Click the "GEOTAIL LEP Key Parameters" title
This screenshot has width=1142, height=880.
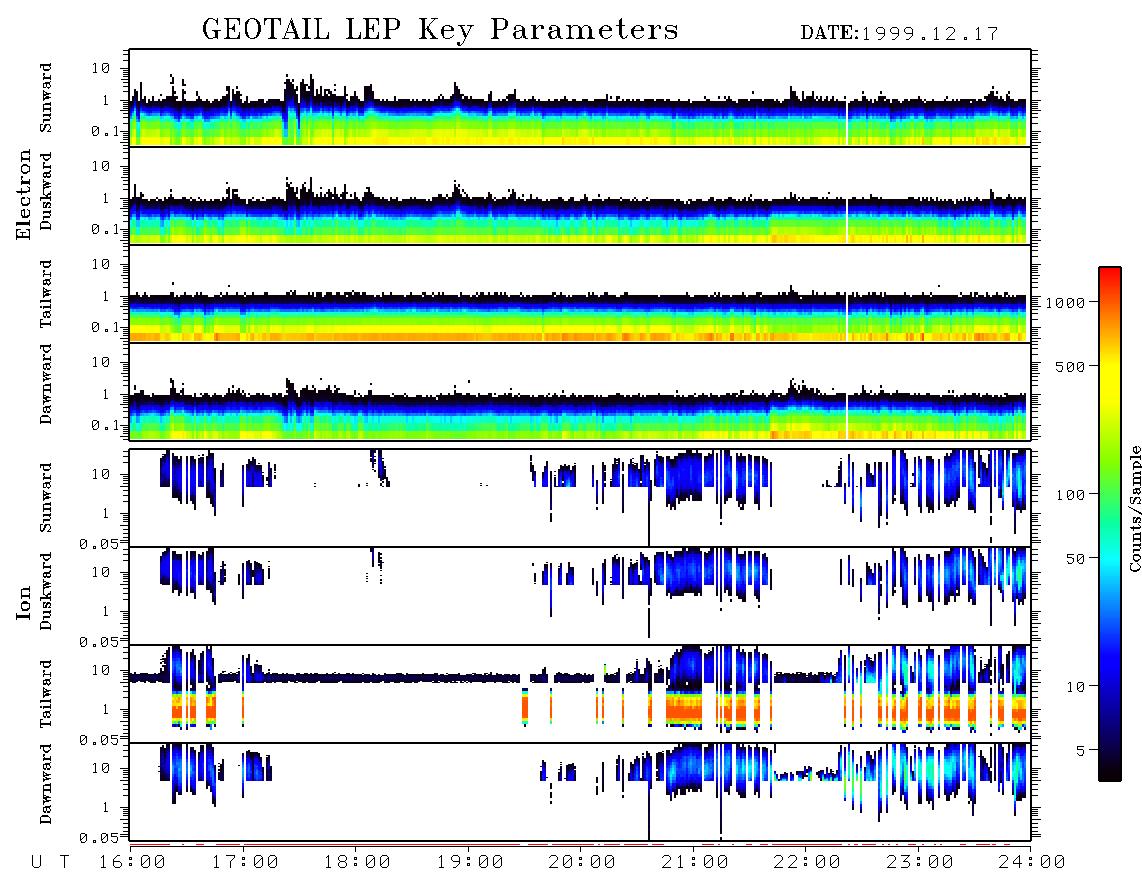pyautogui.click(x=440, y=30)
